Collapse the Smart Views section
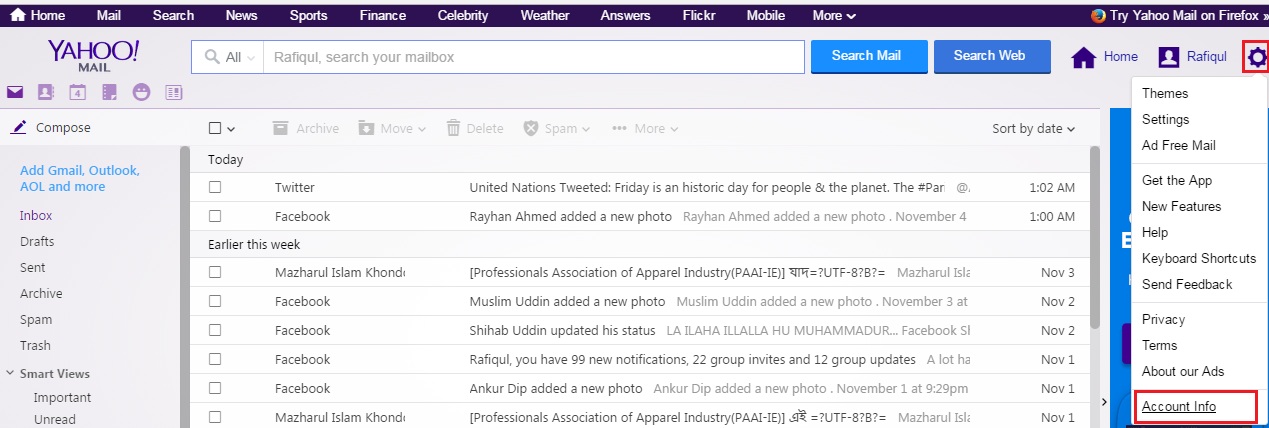Viewport: 1269px width, 428px height. (10, 373)
